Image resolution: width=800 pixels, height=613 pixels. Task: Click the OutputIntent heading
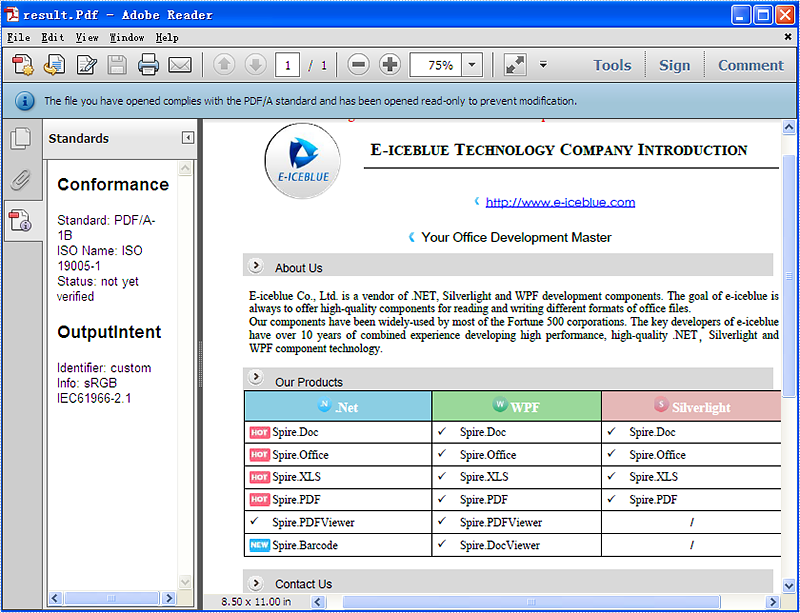109,332
